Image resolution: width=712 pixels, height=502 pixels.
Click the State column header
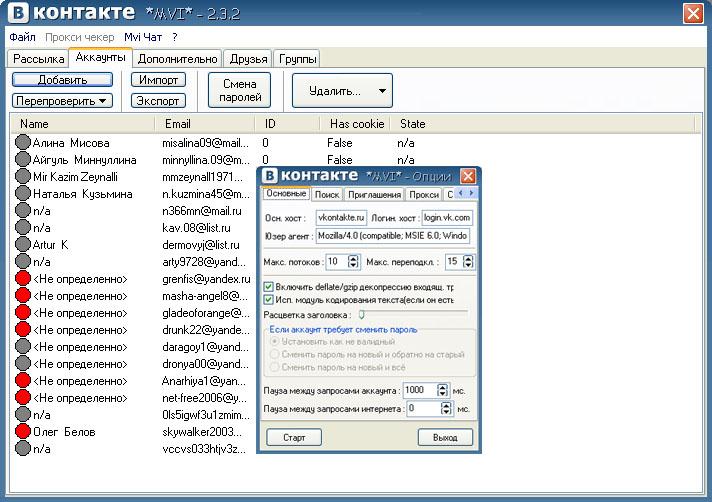coord(543,123)
